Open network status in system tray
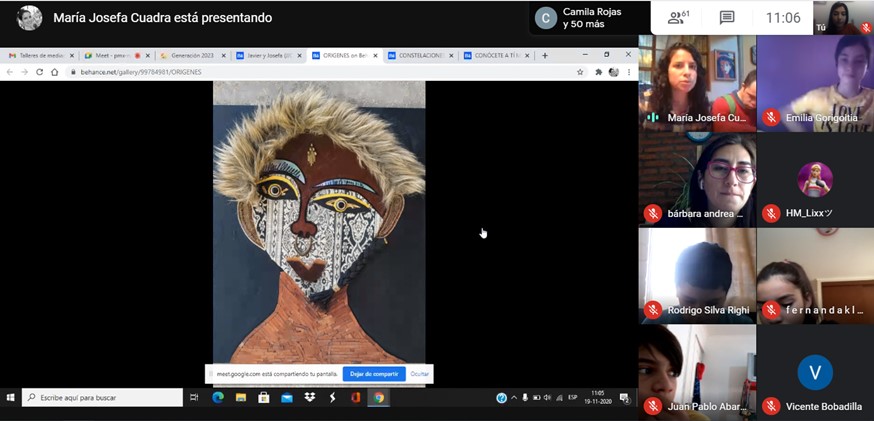Viewport: 874px width, 421px height. point(559,398)
